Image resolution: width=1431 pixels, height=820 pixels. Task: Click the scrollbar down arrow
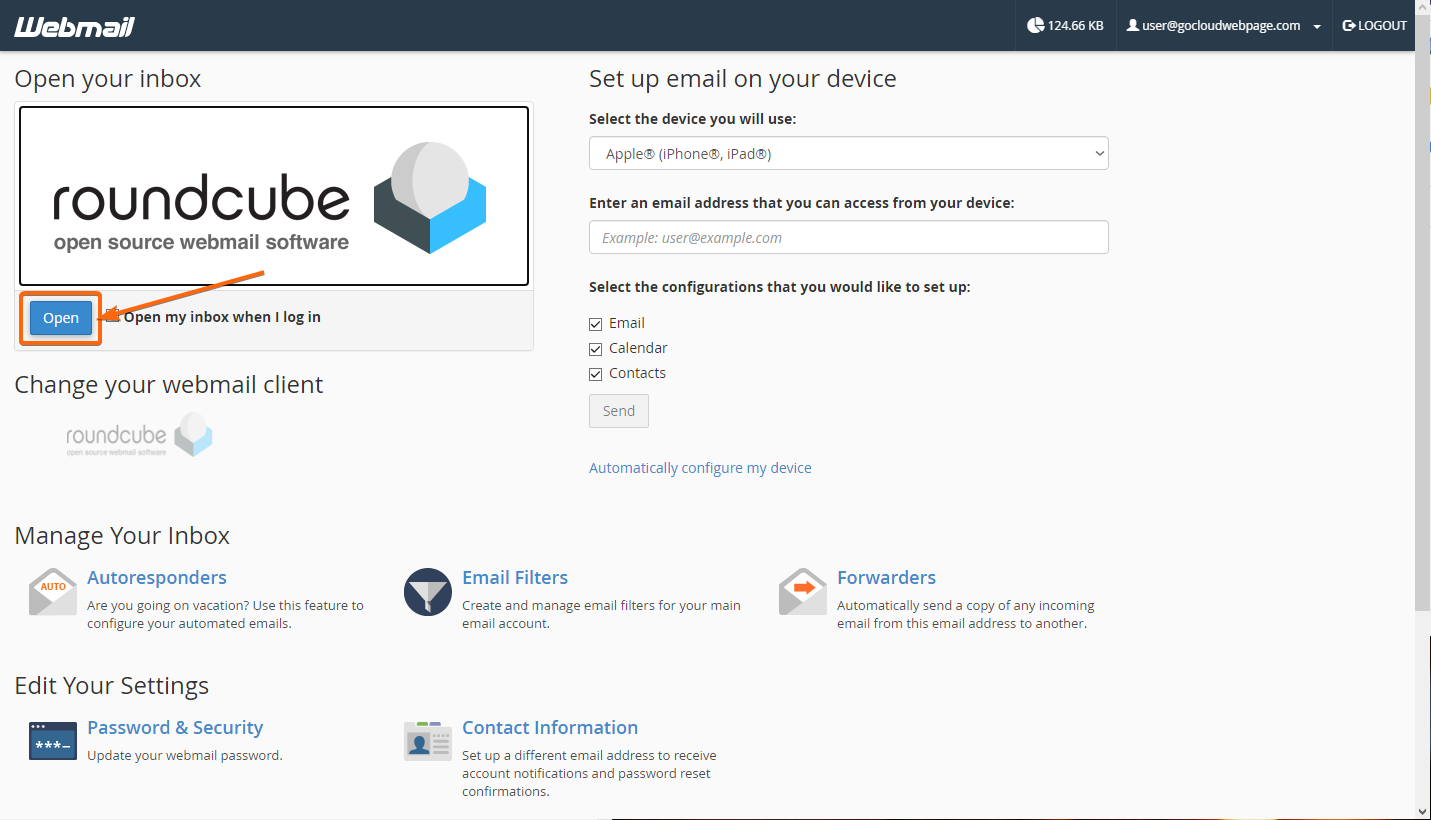pos(1423,811)
